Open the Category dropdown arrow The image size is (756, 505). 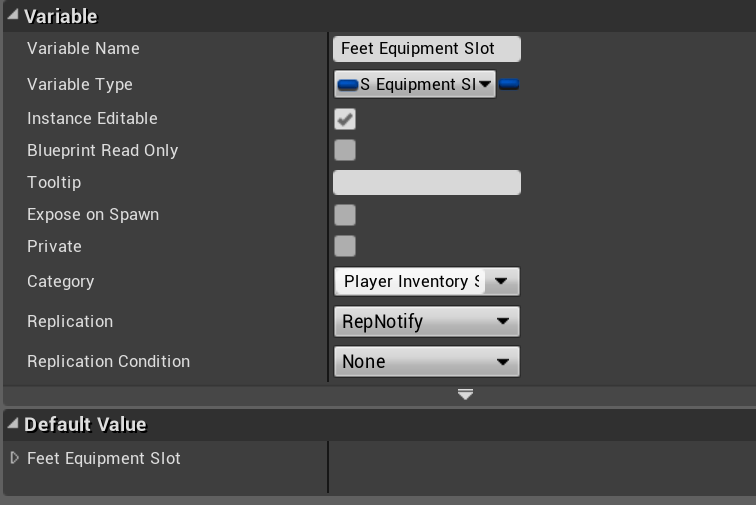click(501, 282)
